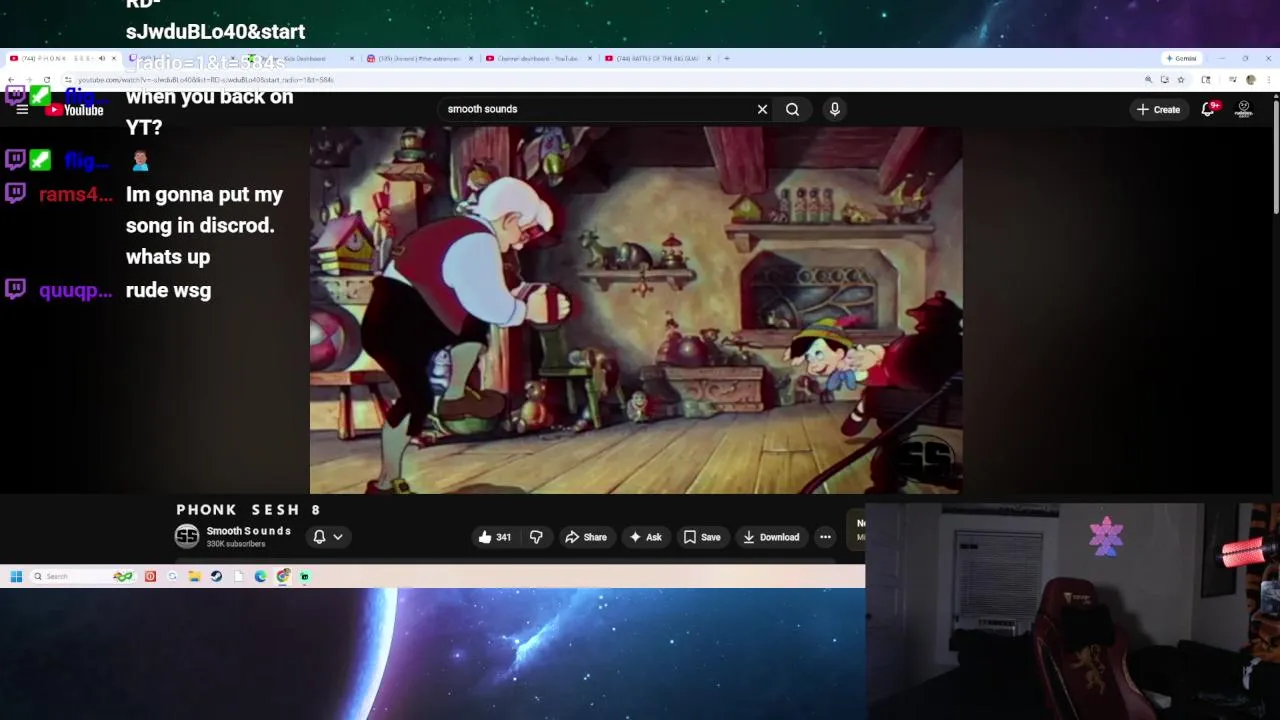Open Microsoft Edge from the taskbar
Image resolution: width=1280 pixels, height=720 pixels.
pos(260,576)
